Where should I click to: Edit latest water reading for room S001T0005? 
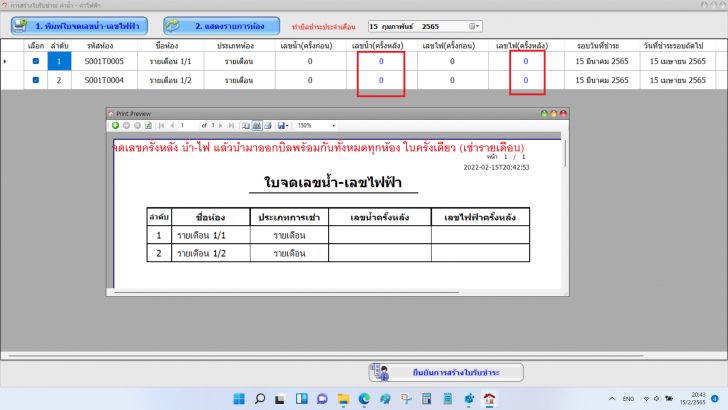pyautogui.click(x=381, y=61)
